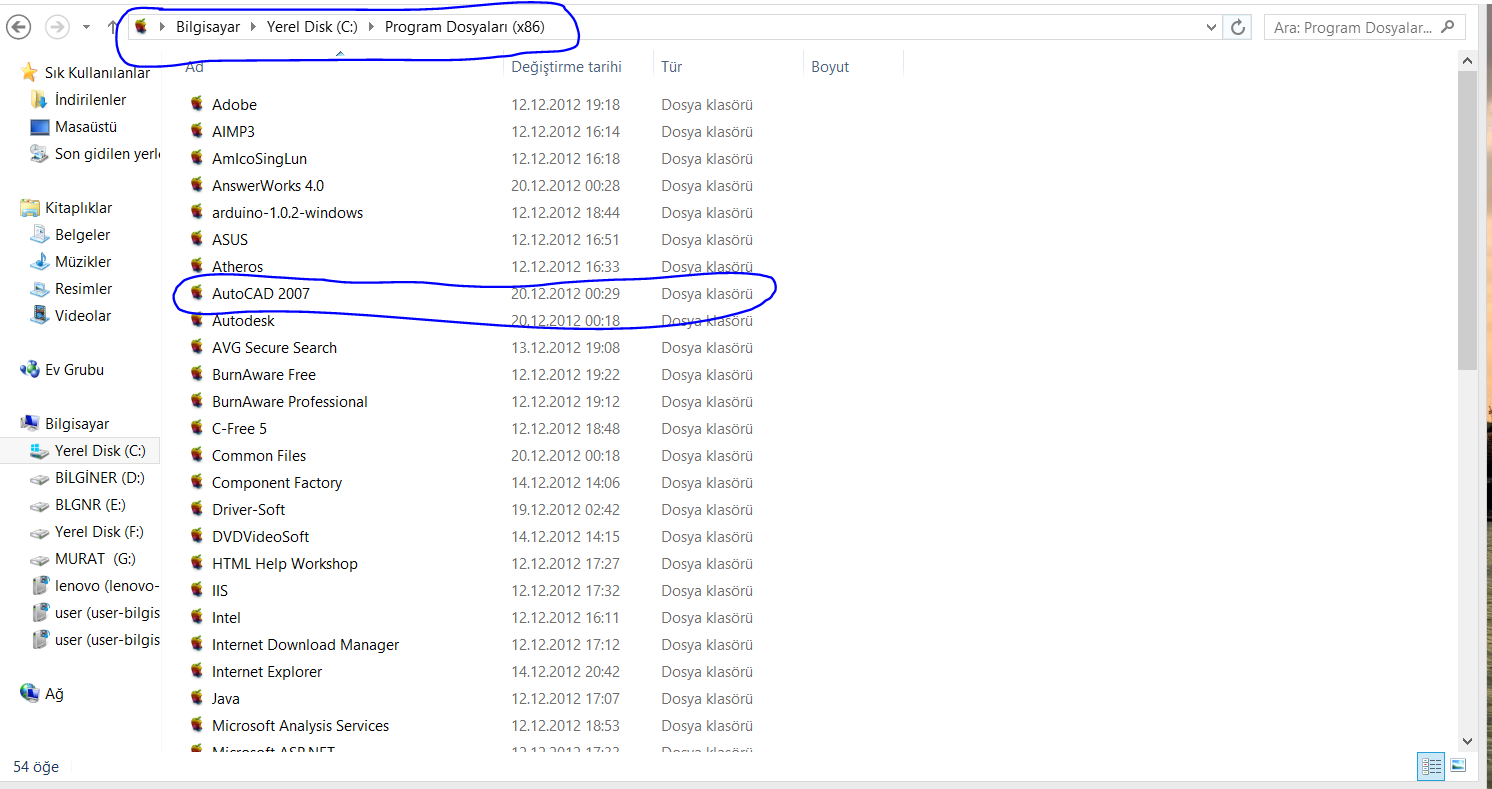Click the BurnAware Free folder icon
This screenshot has height=789, width=1492.
197,374
